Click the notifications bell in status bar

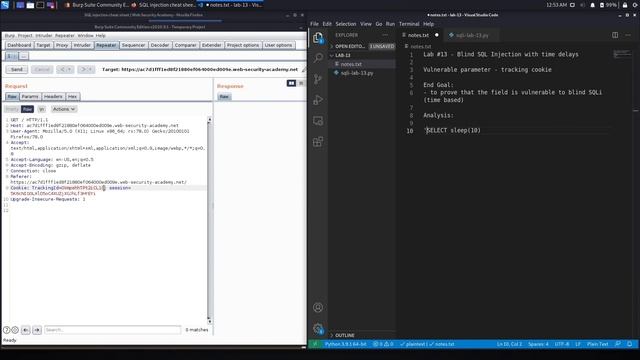pyautogui.click(x=629, y=344)
